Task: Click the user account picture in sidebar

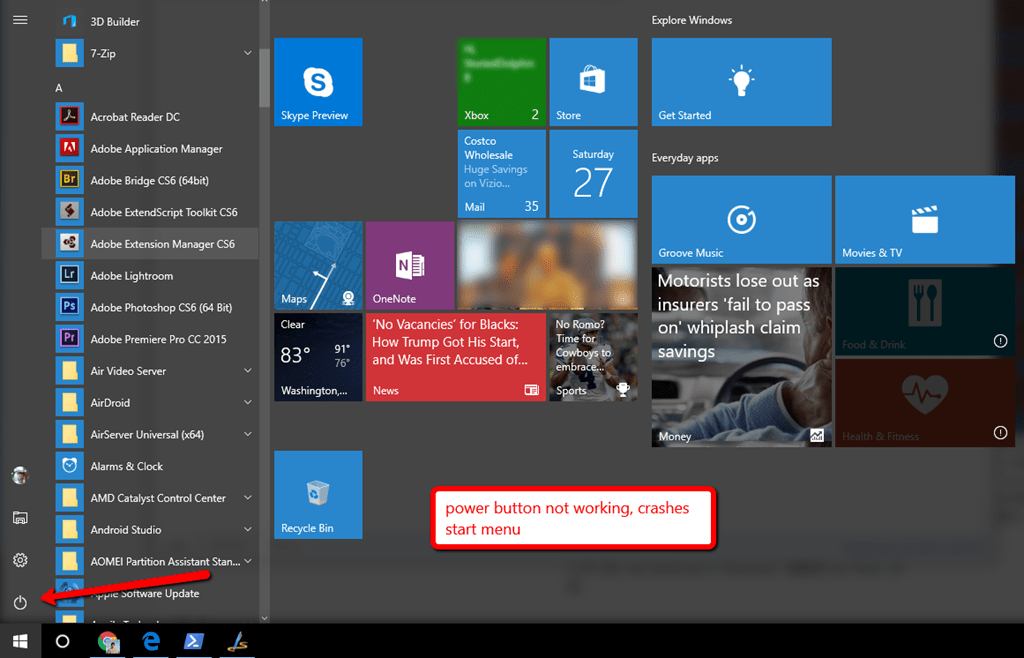Action: (x=20, y=475)
